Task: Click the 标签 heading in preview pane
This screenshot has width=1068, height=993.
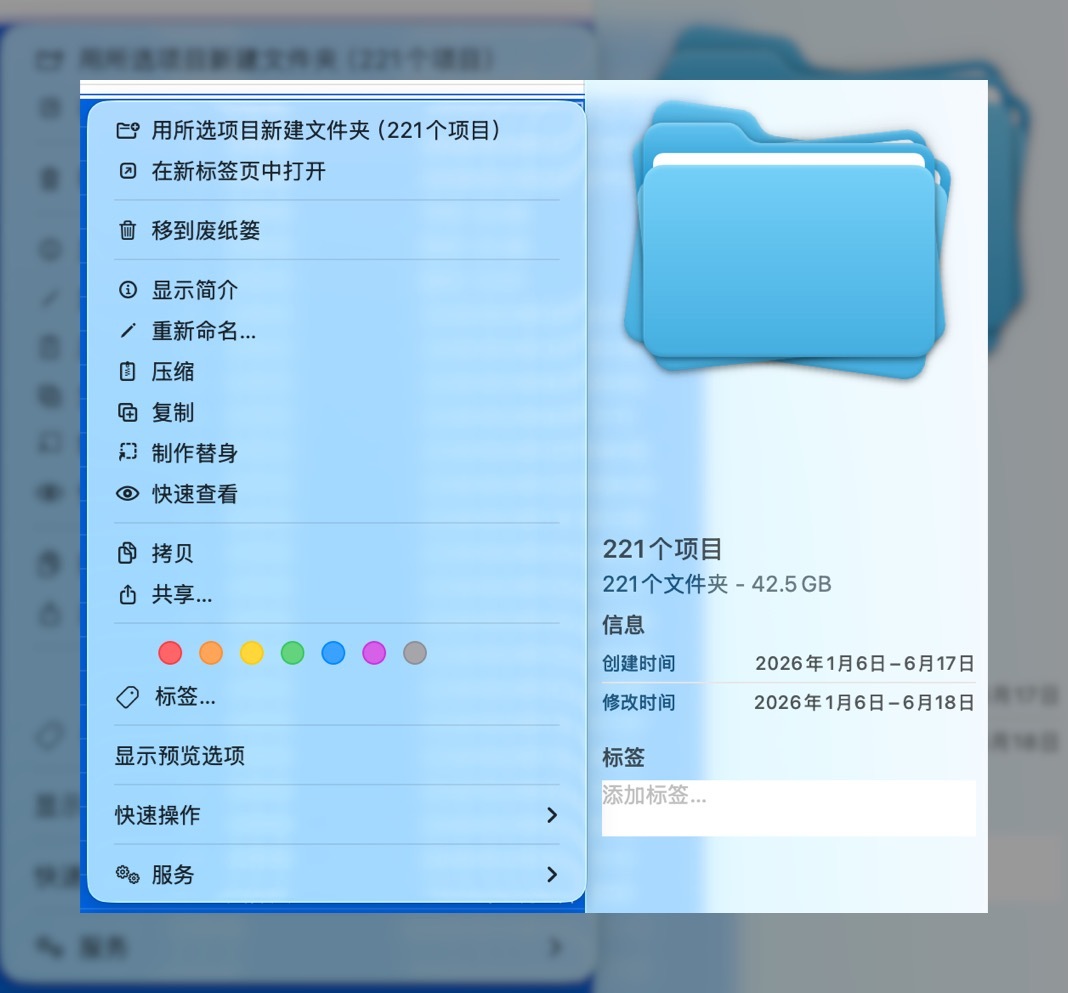Action: point(623,757)
